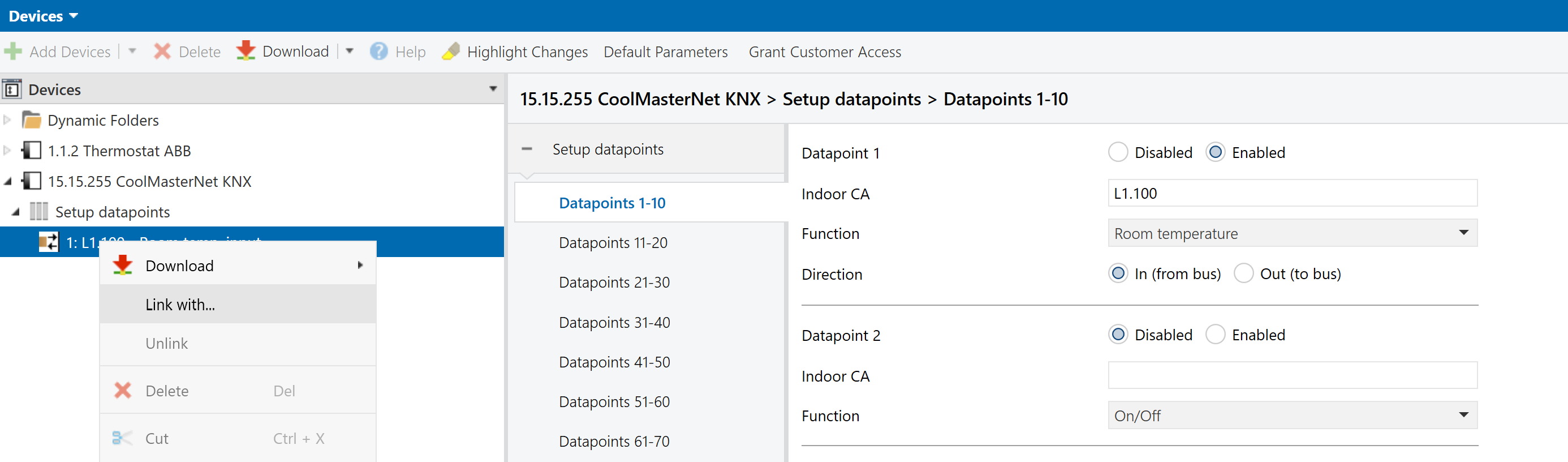1568x462 pixels.
Task: Click the 15.15.255 CoolMasterNet KNX device icon
Action: [31, 181]
